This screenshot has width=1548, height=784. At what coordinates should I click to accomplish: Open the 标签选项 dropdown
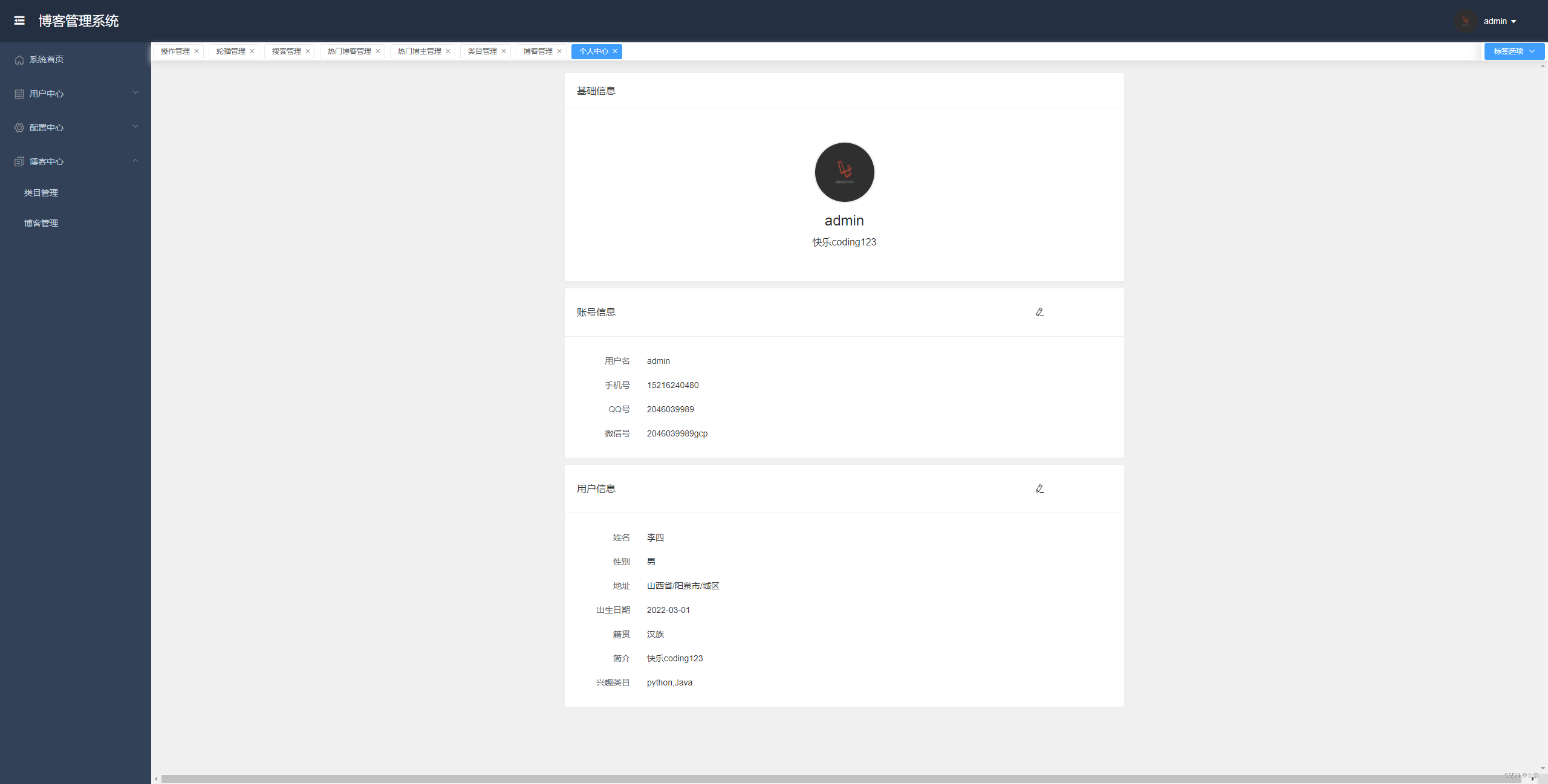coord(1514,51)
